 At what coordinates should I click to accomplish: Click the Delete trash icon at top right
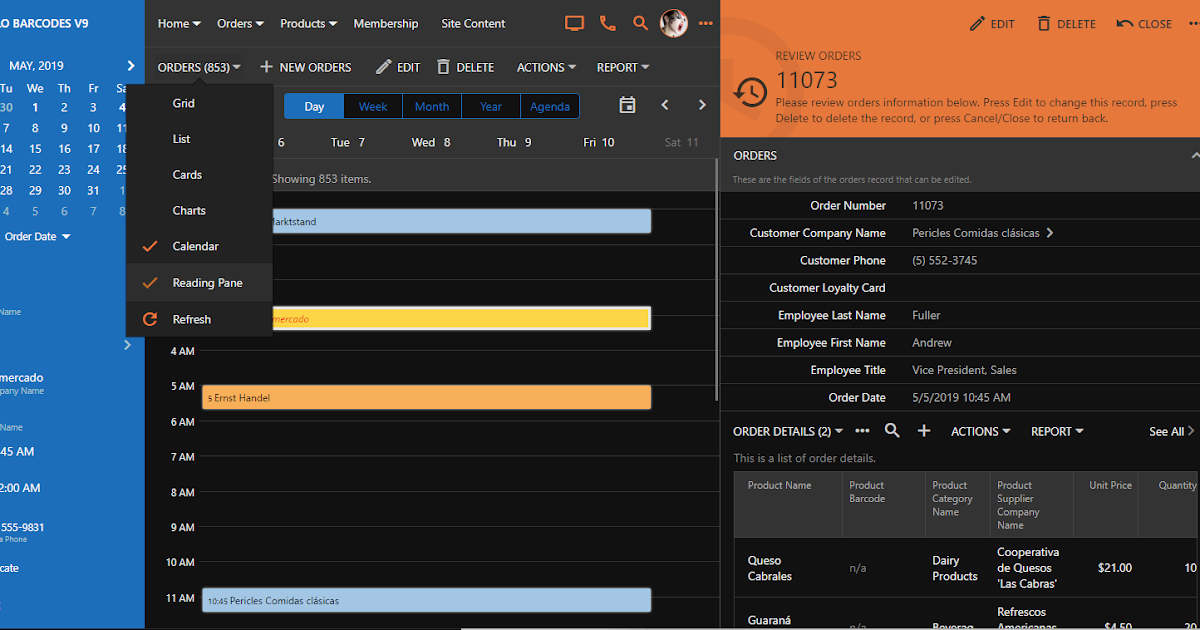[1066, 23]
